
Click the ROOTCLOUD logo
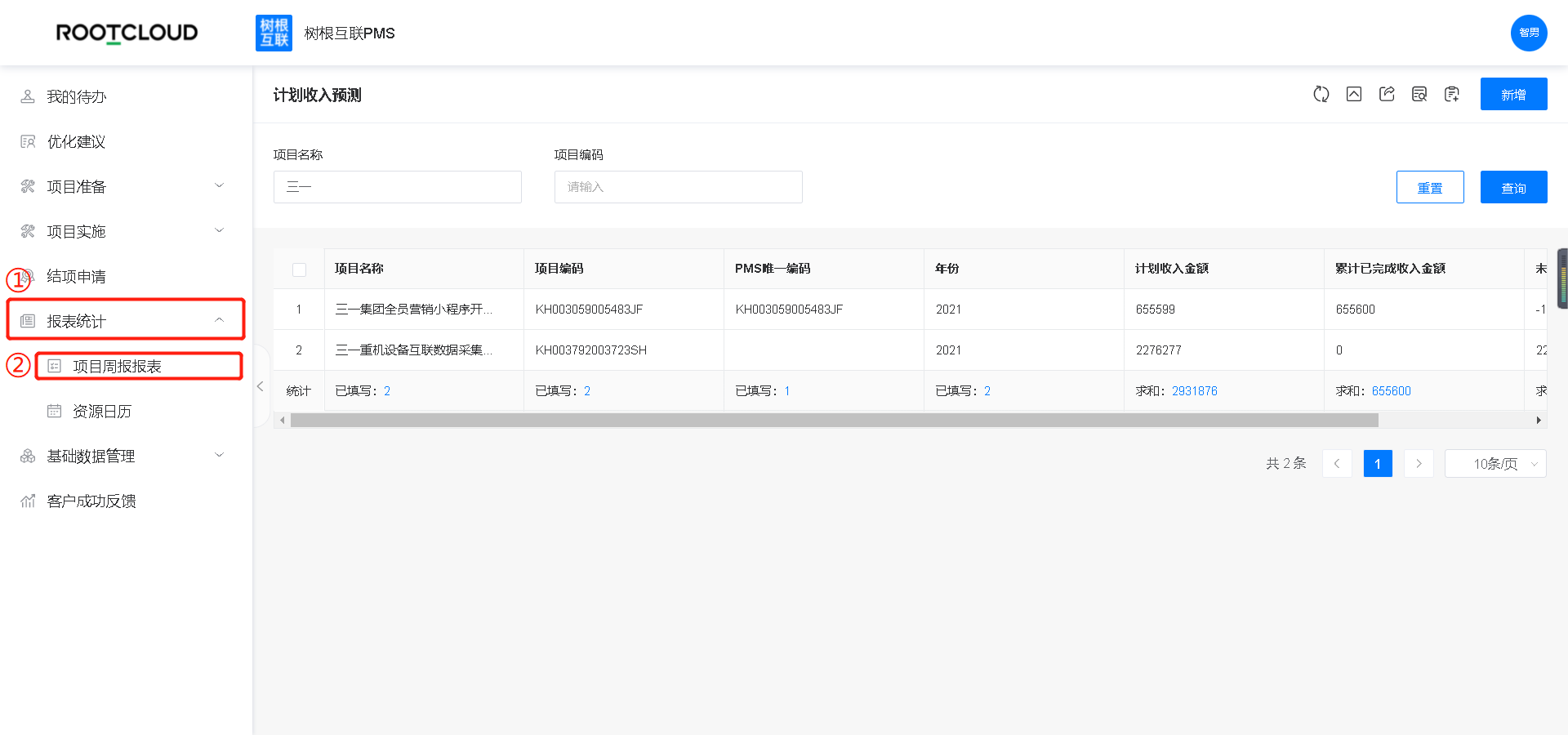[x=127, y=33]
